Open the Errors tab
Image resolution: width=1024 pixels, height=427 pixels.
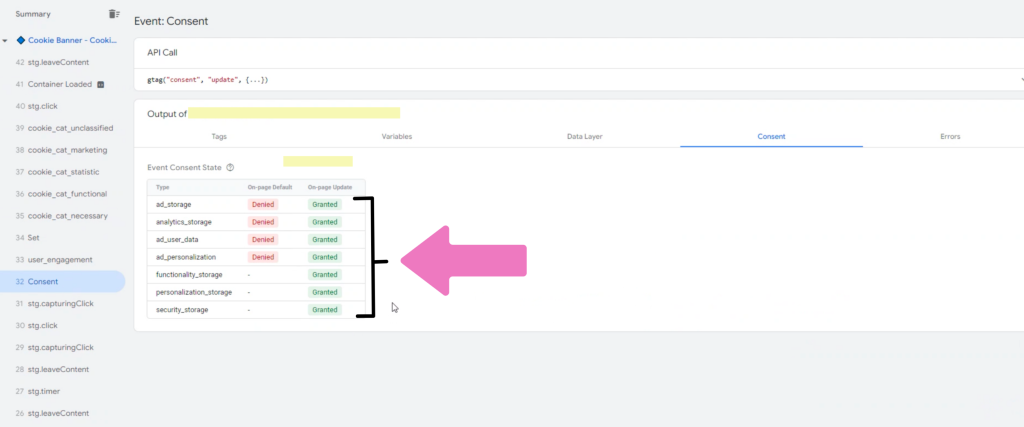(953, 136)
